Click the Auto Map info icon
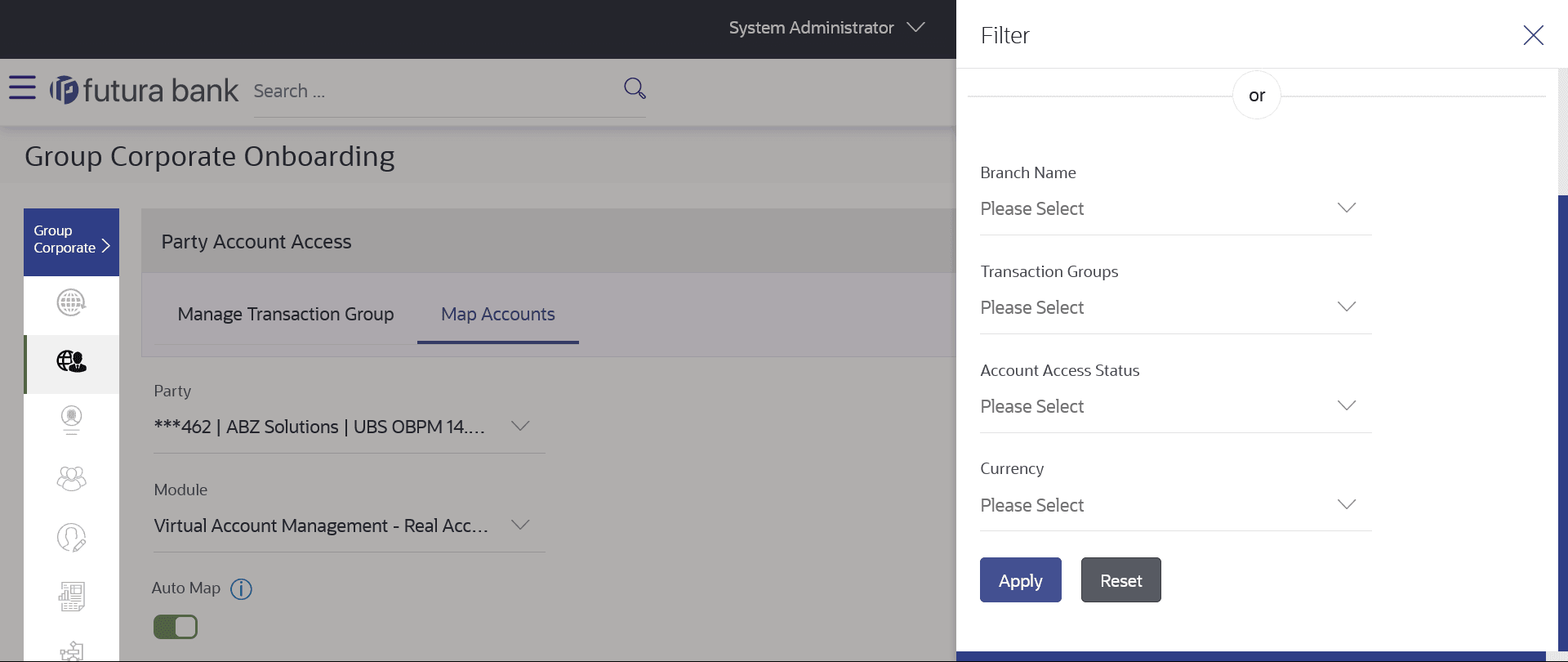1568x662 pixels. point(241,588)
